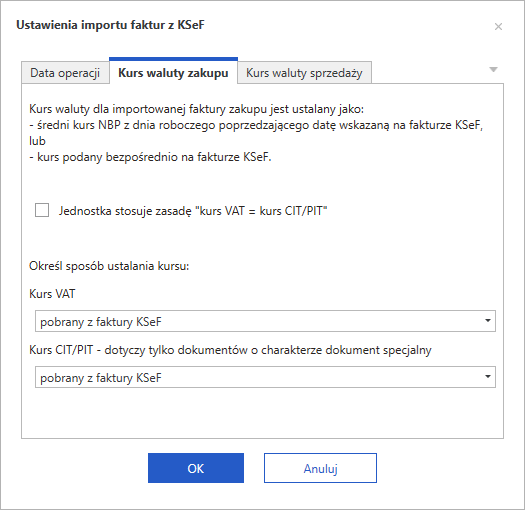The width and height of the screenshot is (525, 510).
Task: Click the "średni kurs NBP" description line
Action: 256,125
